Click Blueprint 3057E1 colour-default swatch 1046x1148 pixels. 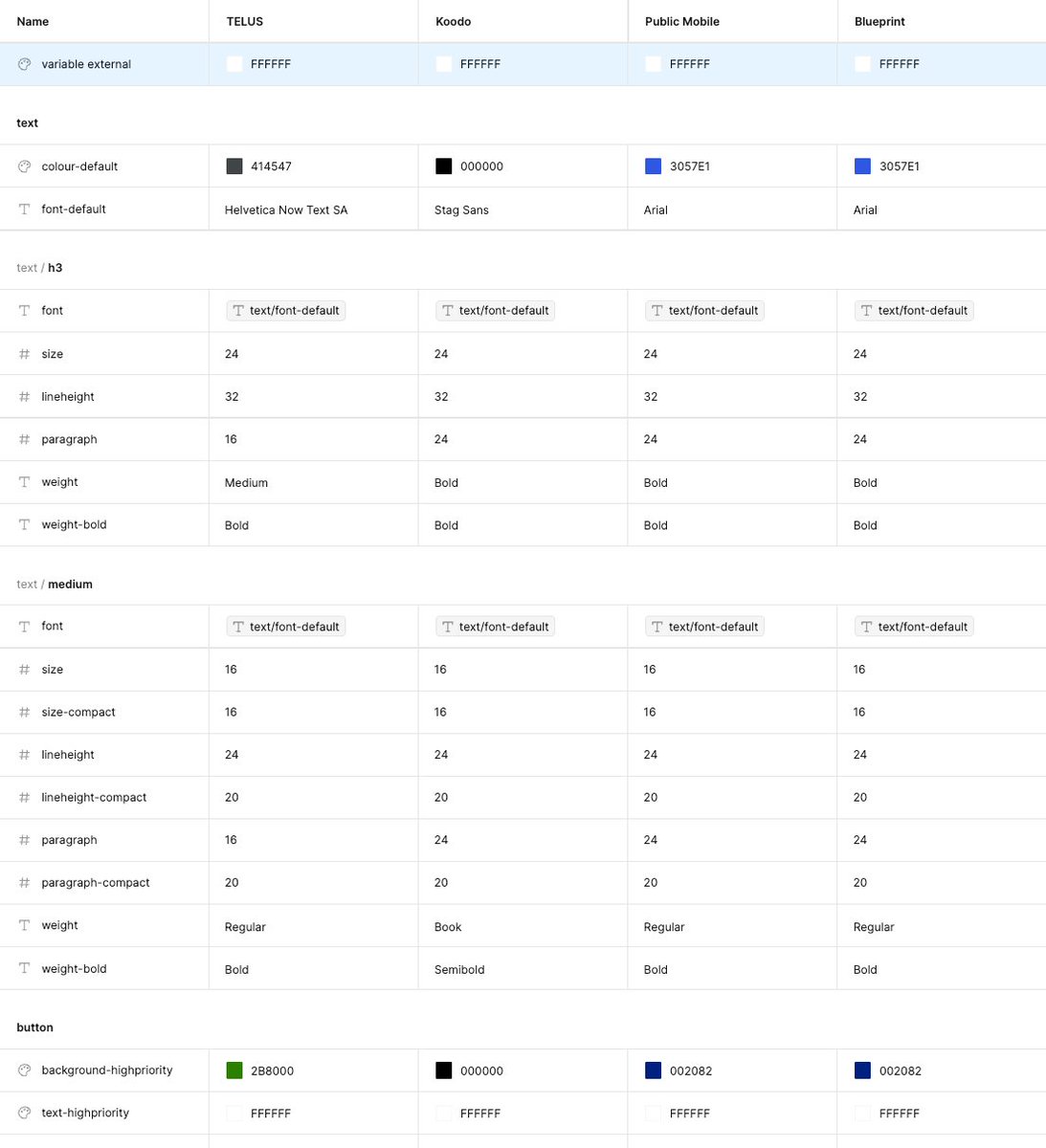(863, 166)
